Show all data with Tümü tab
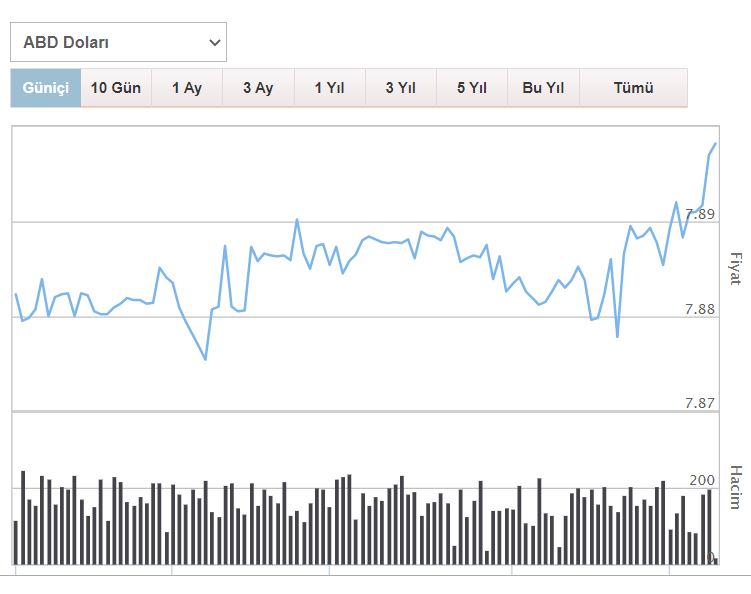This screenshot has height=594, width=751. [x=633, y=88]
